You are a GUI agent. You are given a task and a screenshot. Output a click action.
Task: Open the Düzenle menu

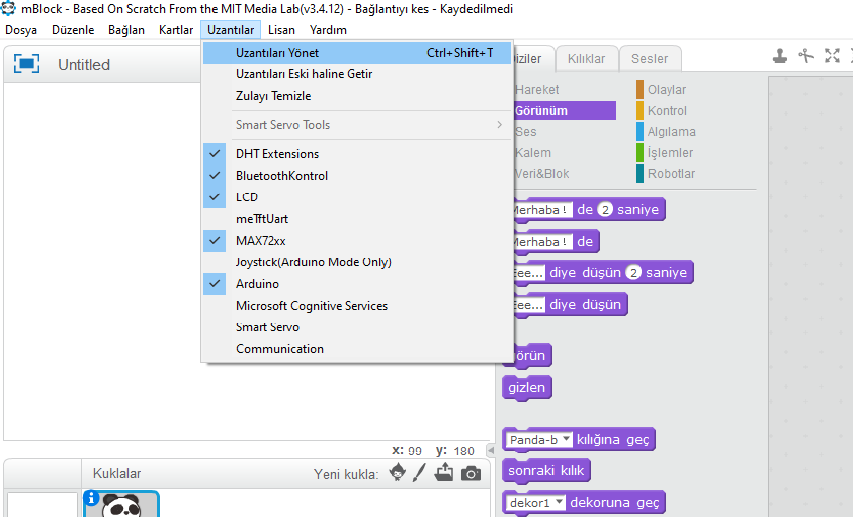73,30
